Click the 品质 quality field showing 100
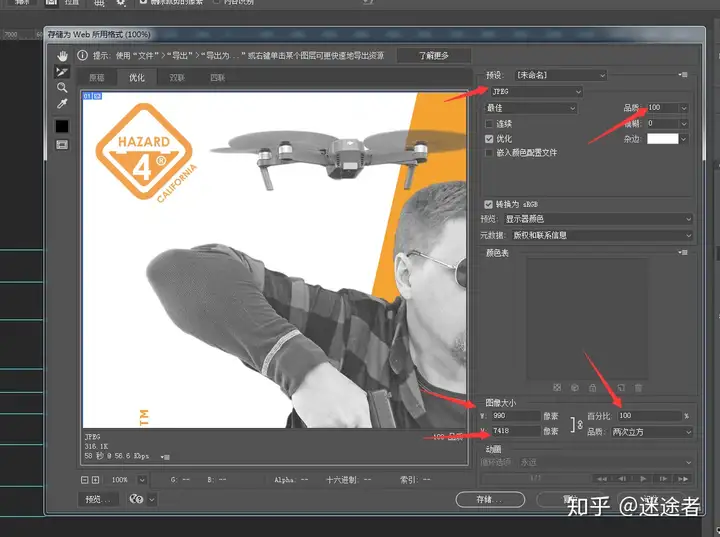 663,107
